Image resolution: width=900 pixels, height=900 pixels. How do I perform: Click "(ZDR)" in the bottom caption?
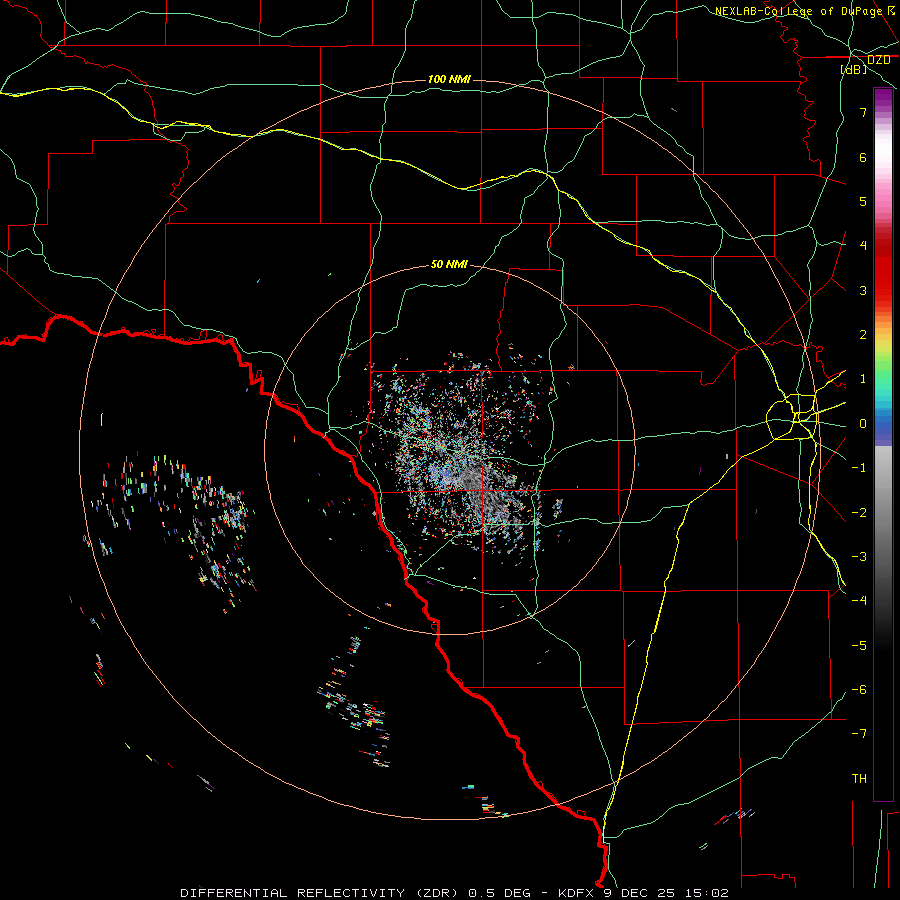click(437, 893)
